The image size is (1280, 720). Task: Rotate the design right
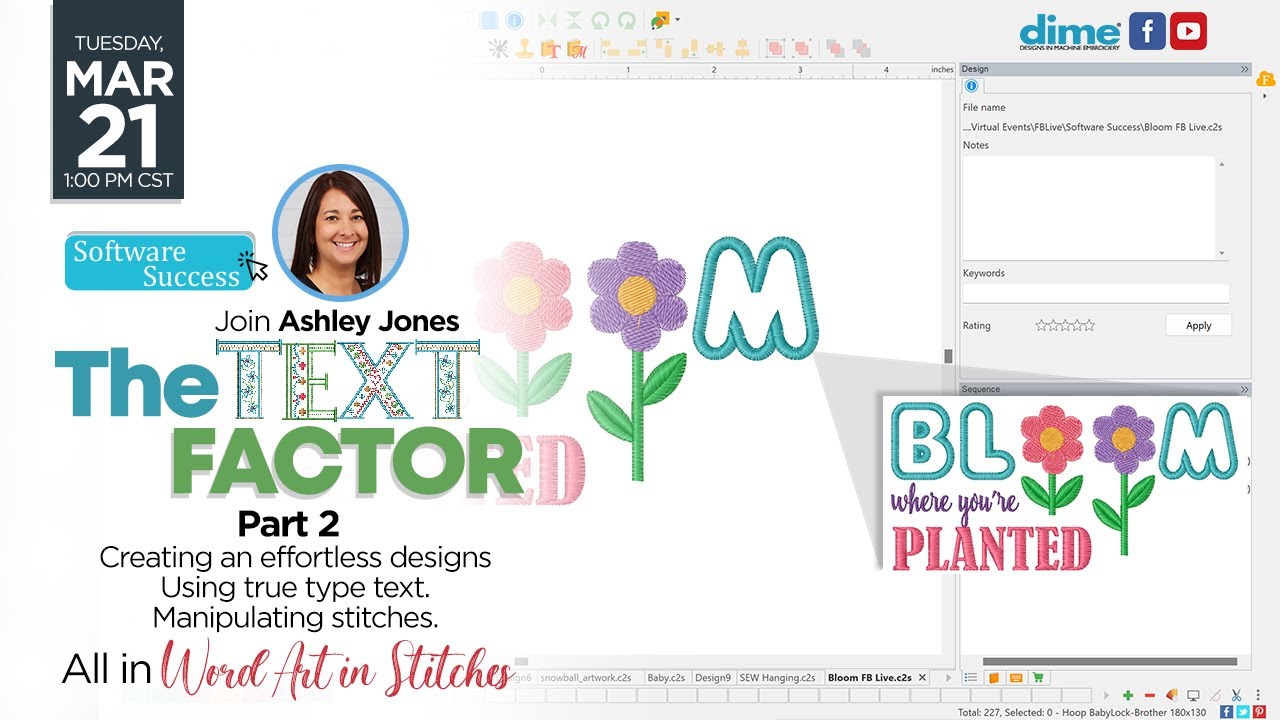tap(627, 20)
